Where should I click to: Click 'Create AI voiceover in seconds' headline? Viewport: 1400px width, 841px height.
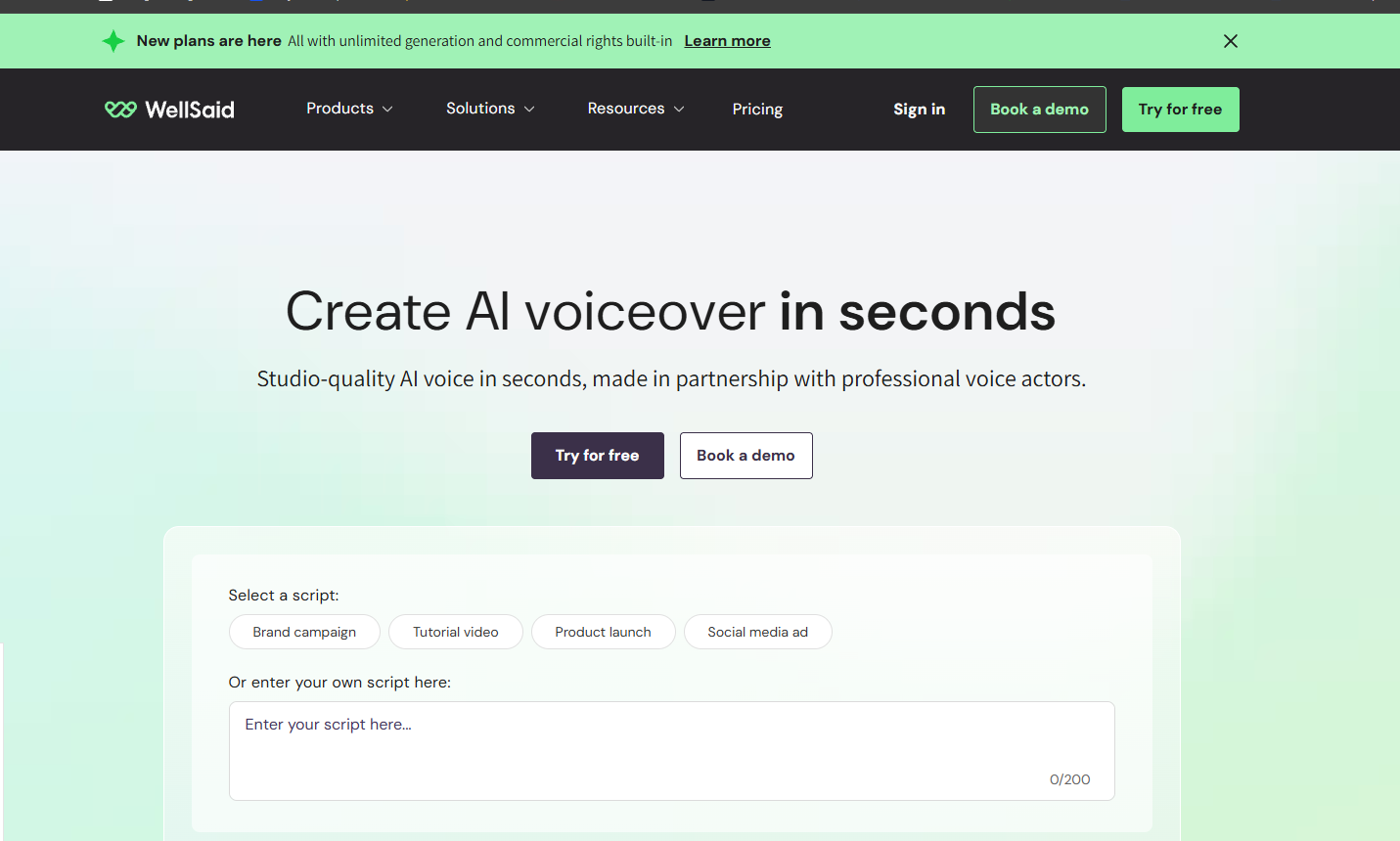click(670, 312)
